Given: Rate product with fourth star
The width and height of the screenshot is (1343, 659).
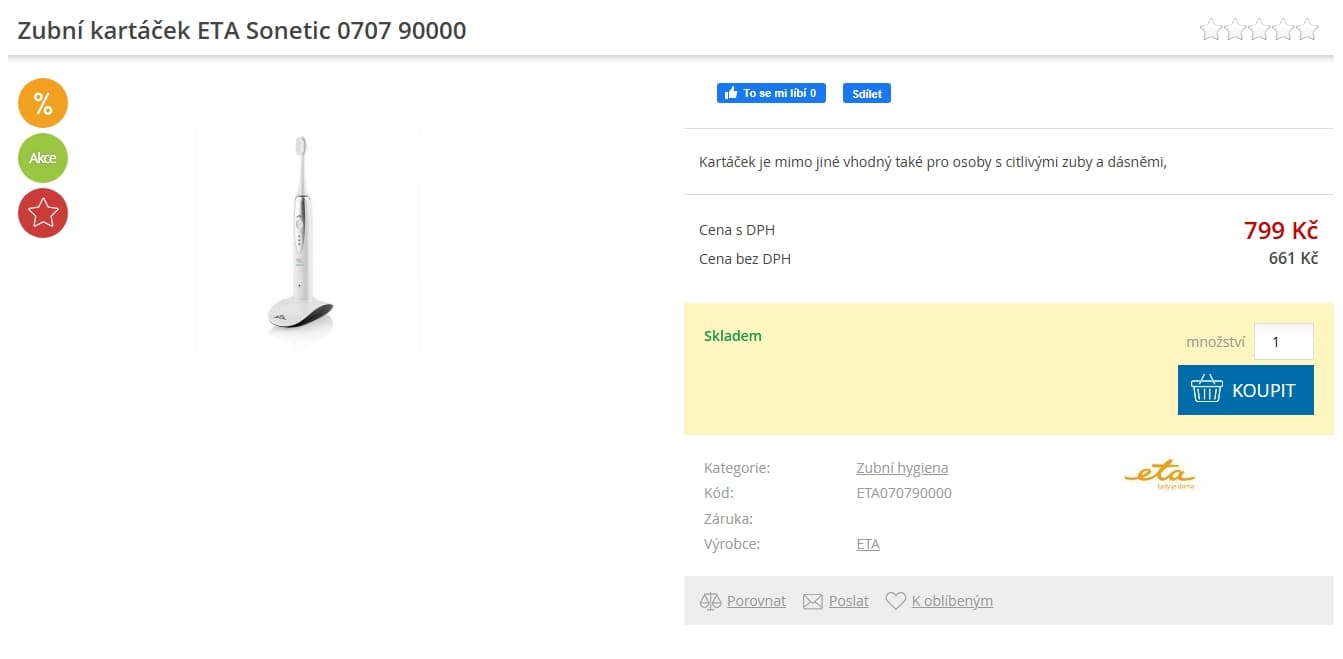Looking at the screenshot, I should tap(1283, 30).
